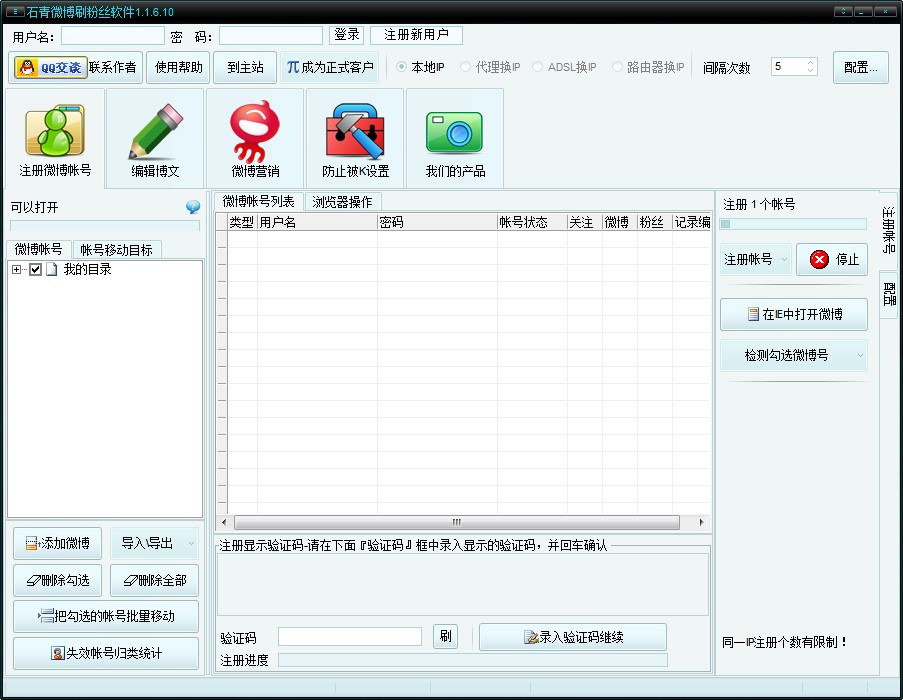The image size is (903, 700).
Task: Click the account list horizontal scrollbar
Action: point(456,522)
